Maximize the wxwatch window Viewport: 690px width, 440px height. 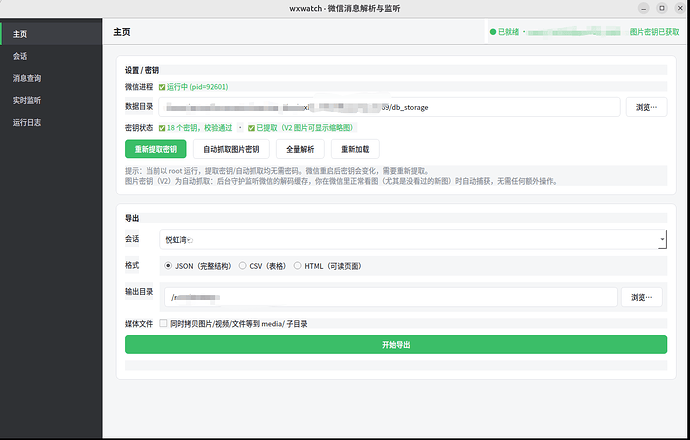tap(661, 8)
